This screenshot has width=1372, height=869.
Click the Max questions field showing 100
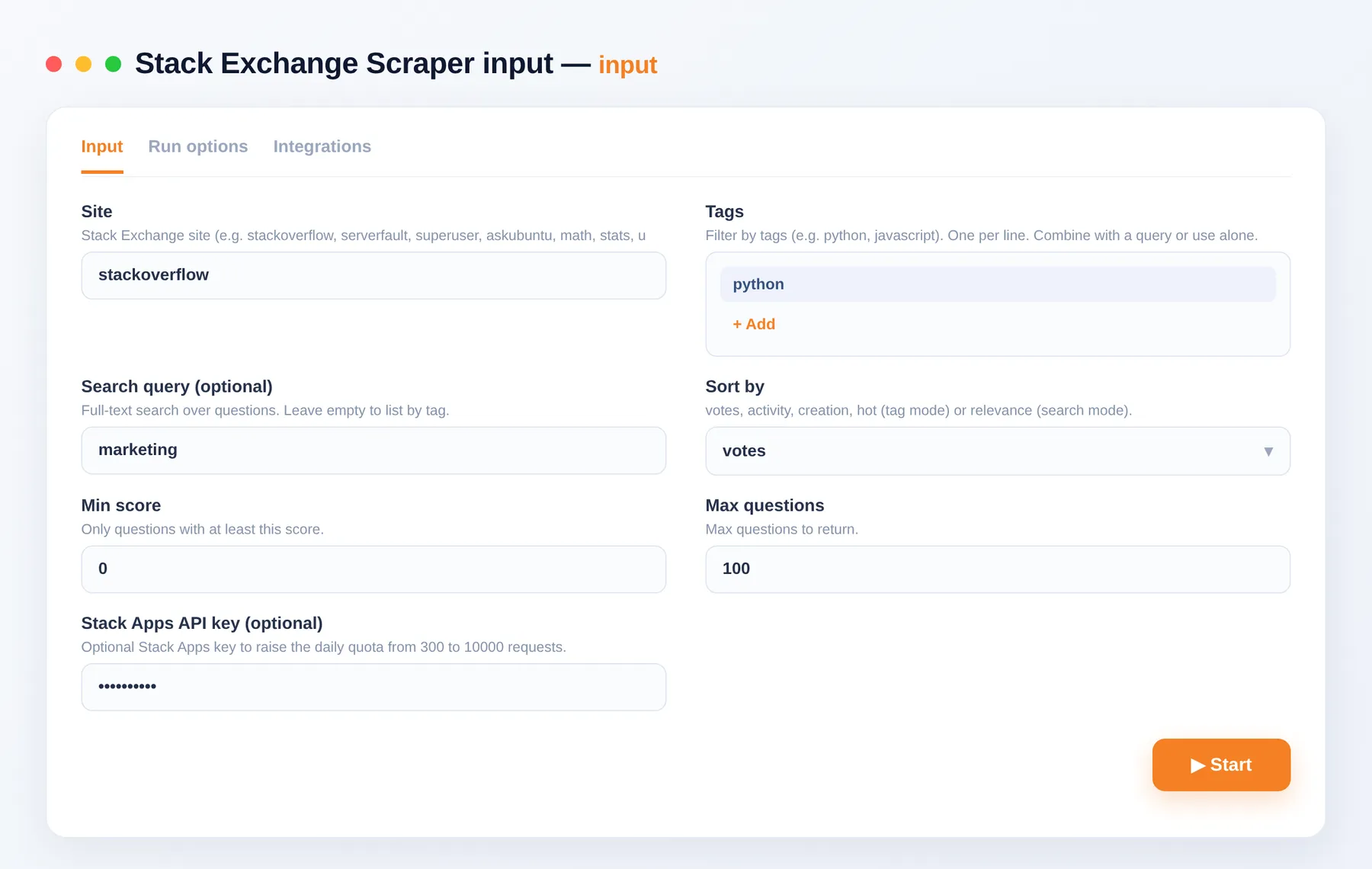pos(998,569)
